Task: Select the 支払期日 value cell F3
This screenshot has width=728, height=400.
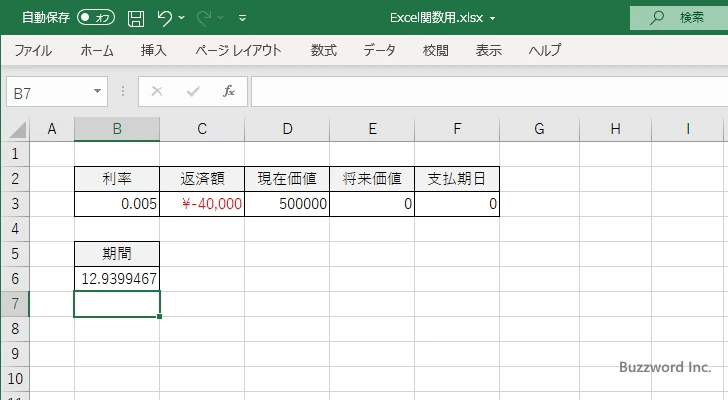Action: 457,204
